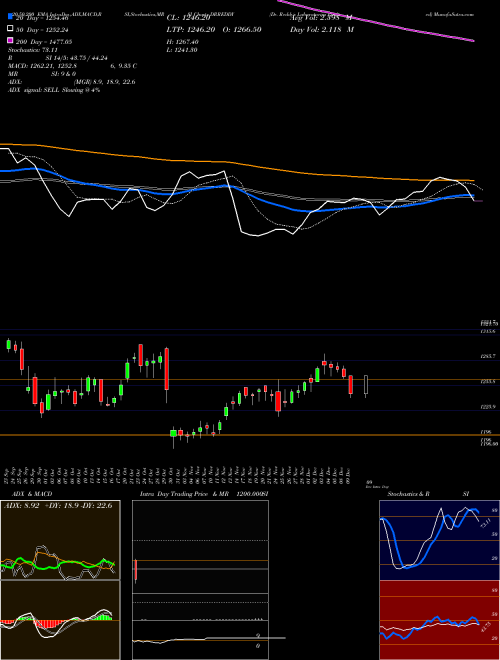Viewport: 500px width, 660px height.
Task: Select the 'Stochastics: 73.11' reading
Action: click(32, 50)
